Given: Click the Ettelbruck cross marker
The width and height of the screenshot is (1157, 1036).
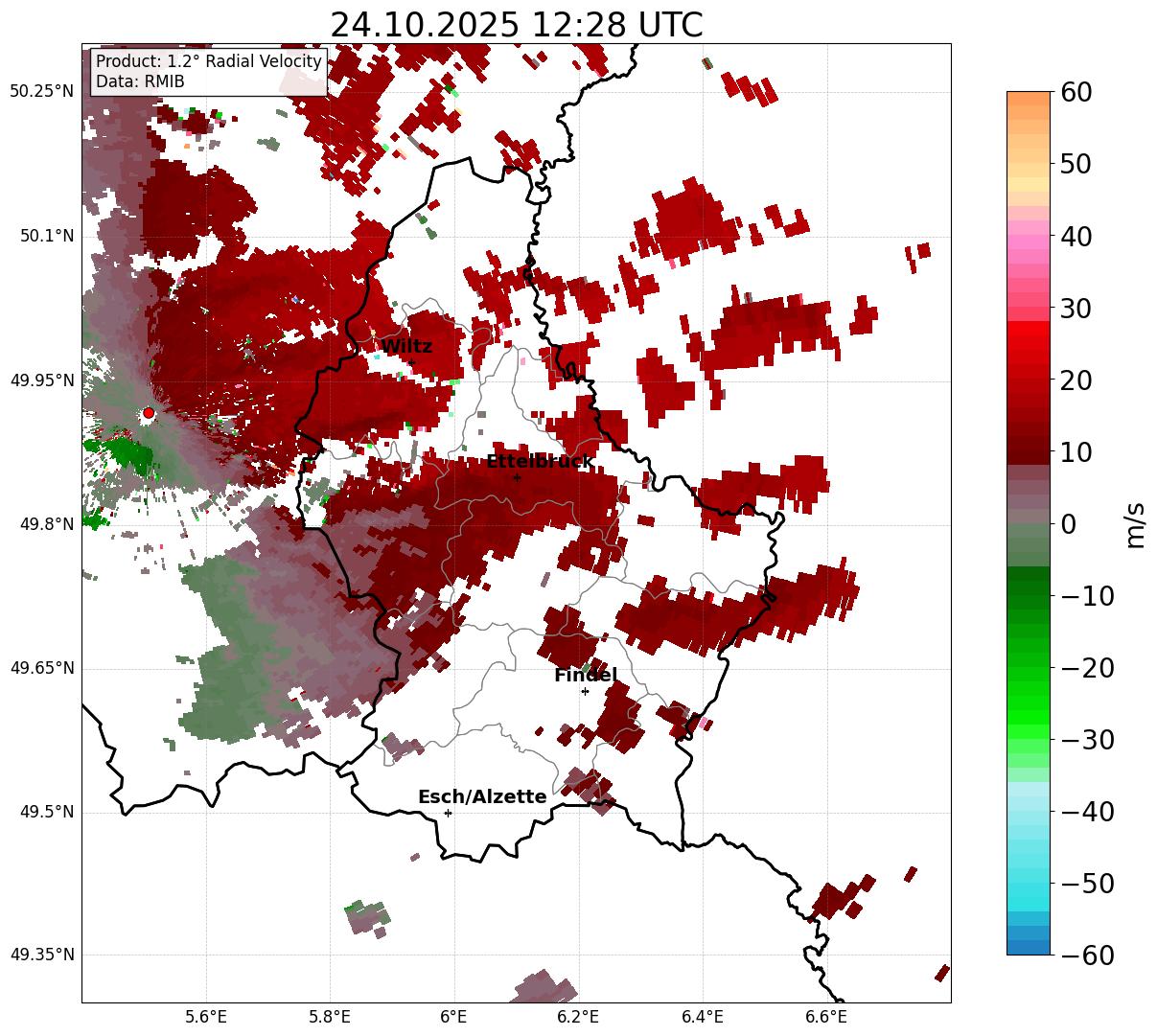Looking at the screenshot, I should pos(517,477).
